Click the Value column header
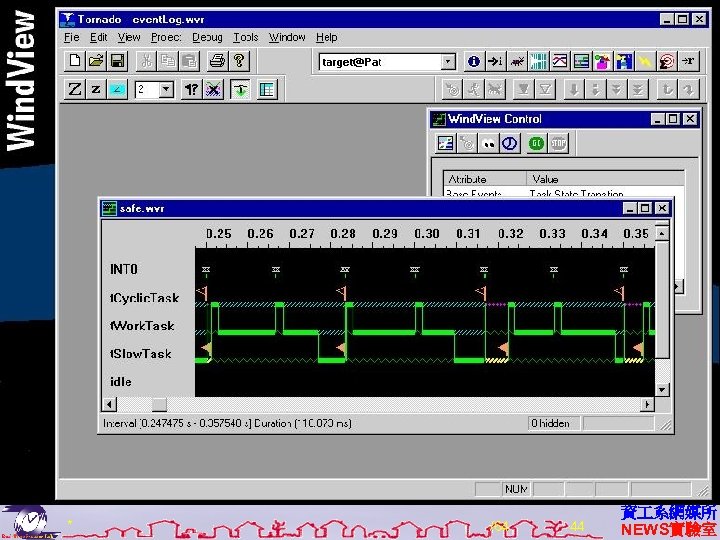The height and width of the screenshot is (540, 720). (x=605, y=179)
